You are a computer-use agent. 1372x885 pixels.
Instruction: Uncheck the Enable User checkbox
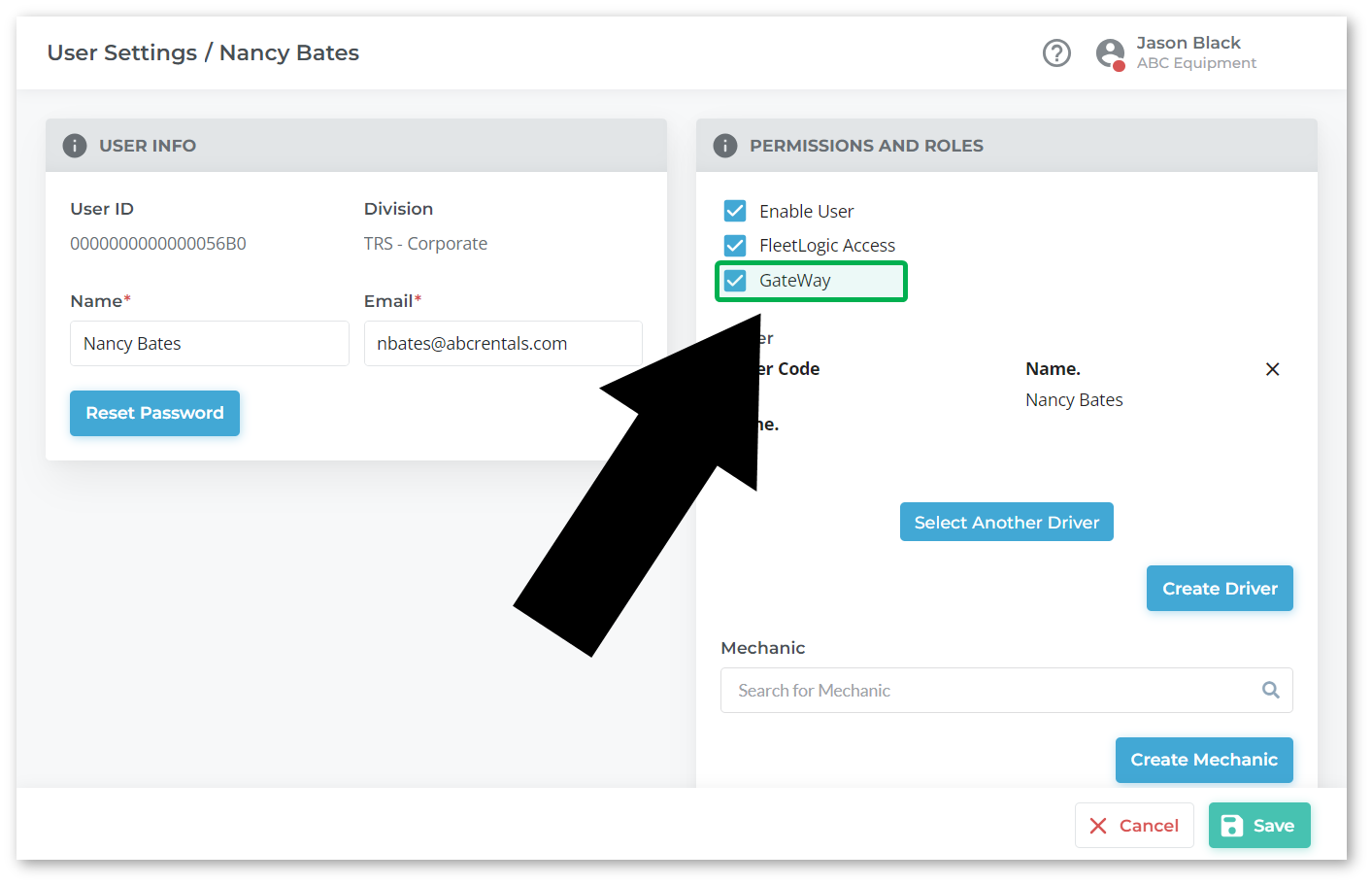pos(735,211)
